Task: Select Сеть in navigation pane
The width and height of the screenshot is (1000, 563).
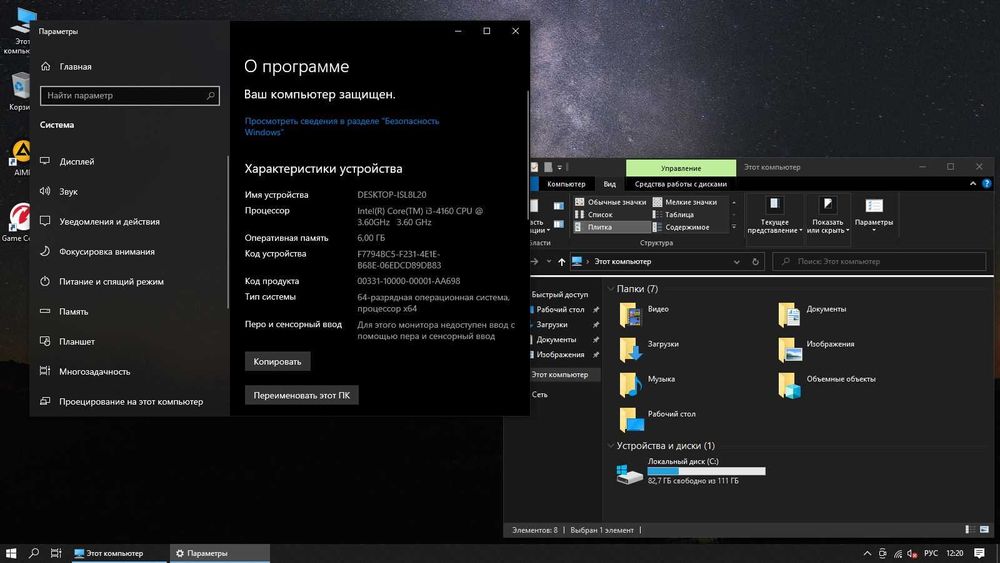Action: click(x=540, y=395)
